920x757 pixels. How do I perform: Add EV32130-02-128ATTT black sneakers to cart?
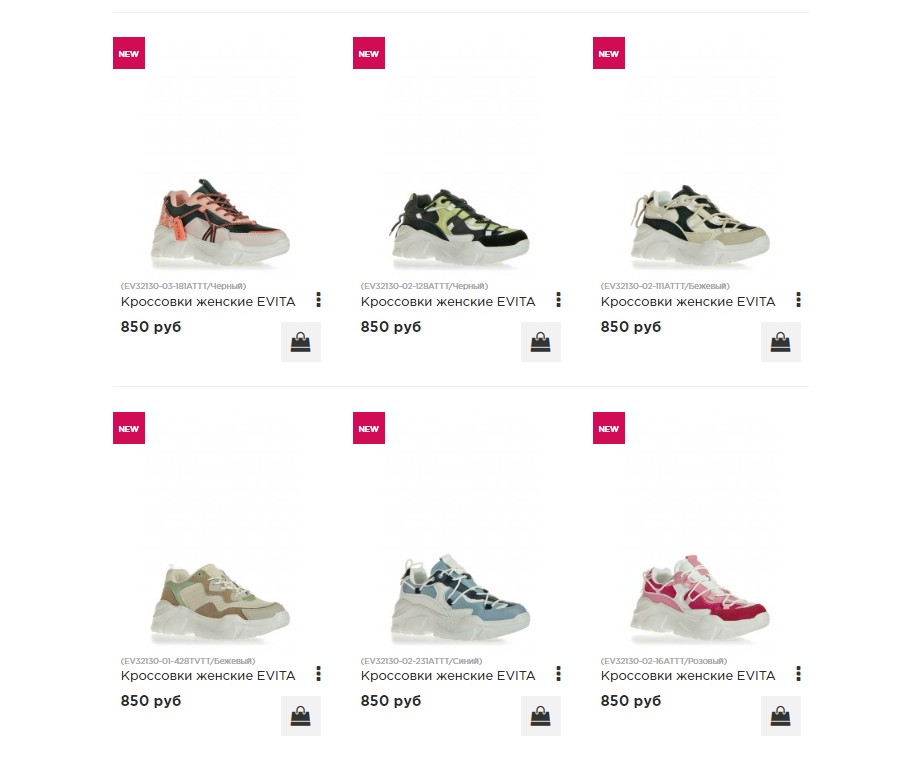point(540,342)
